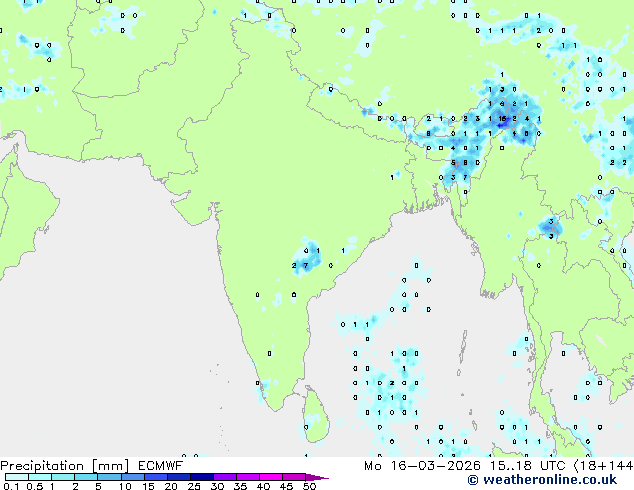Click the 35–40 mm legend color swatch
Screen dimensions: 634x490
pos(247,477)
